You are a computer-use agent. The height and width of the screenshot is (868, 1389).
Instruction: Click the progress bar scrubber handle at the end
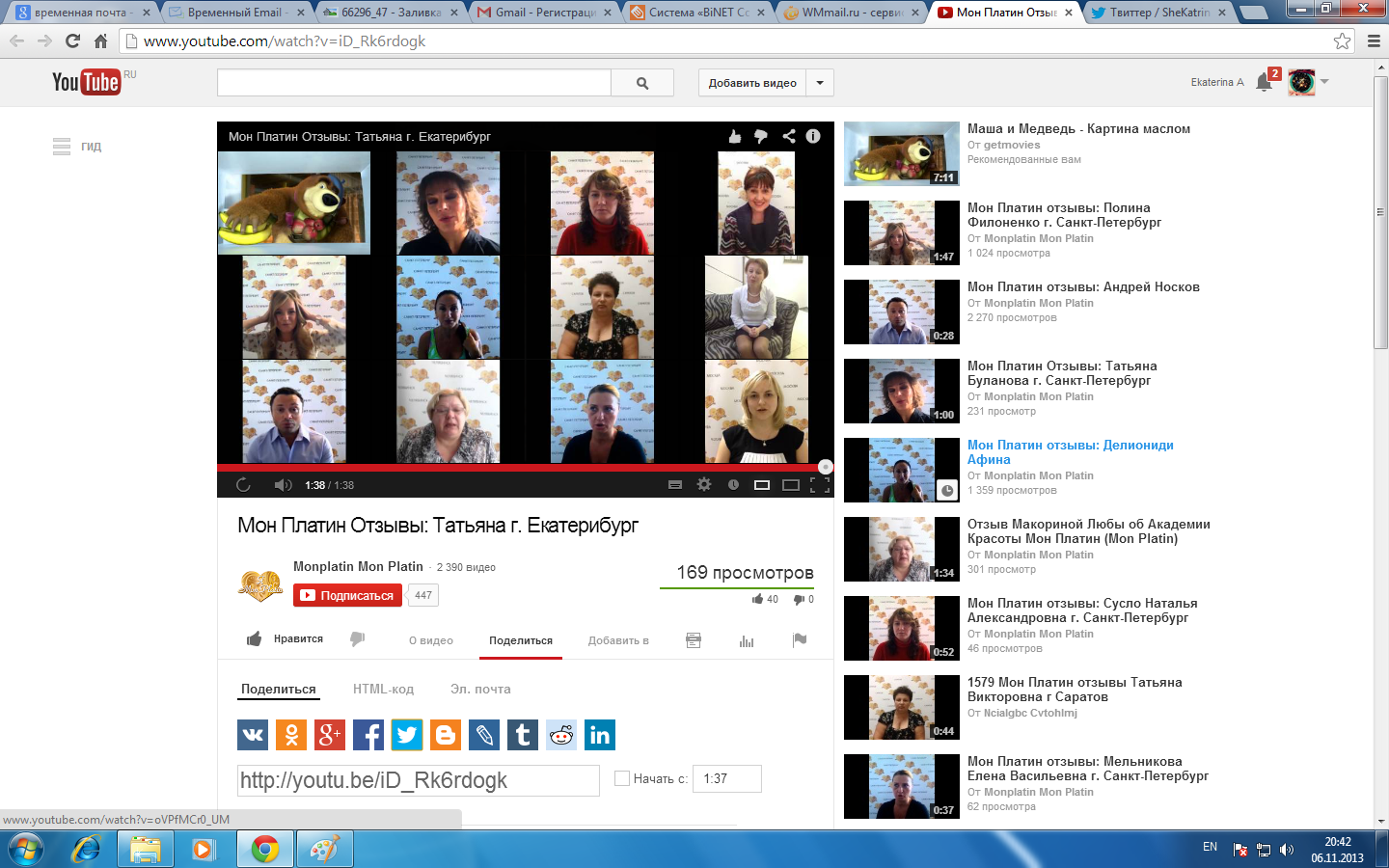tap(826, 467)
